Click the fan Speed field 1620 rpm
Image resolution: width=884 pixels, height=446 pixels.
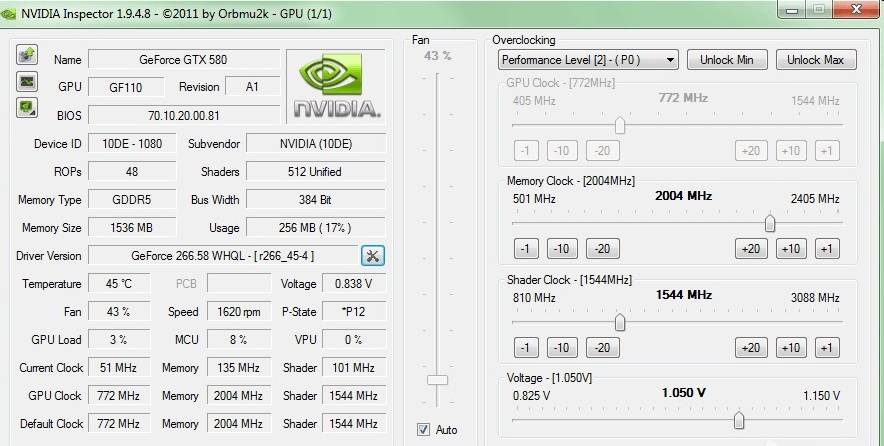coord(238,312)
